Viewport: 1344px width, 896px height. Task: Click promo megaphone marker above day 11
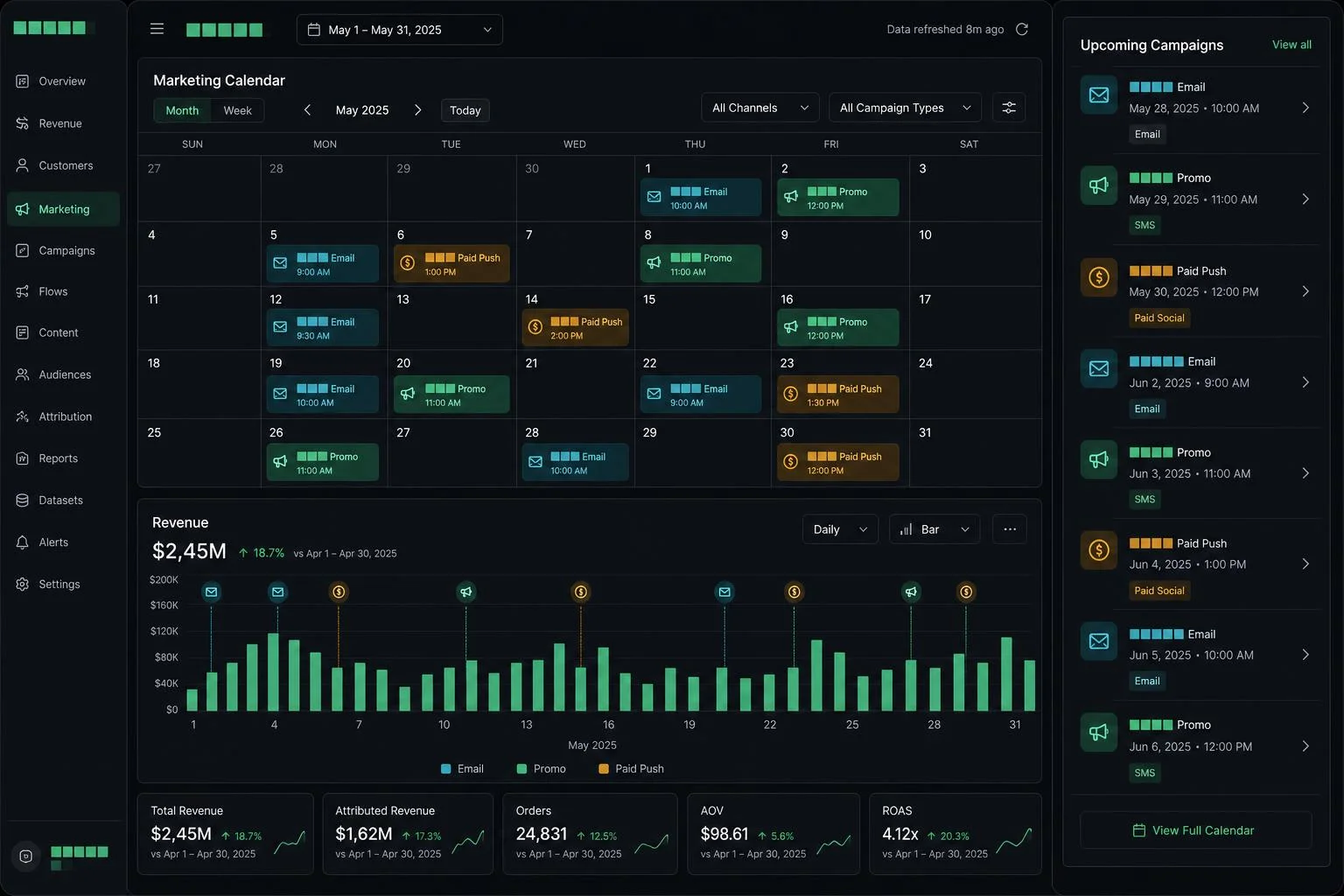466,592
